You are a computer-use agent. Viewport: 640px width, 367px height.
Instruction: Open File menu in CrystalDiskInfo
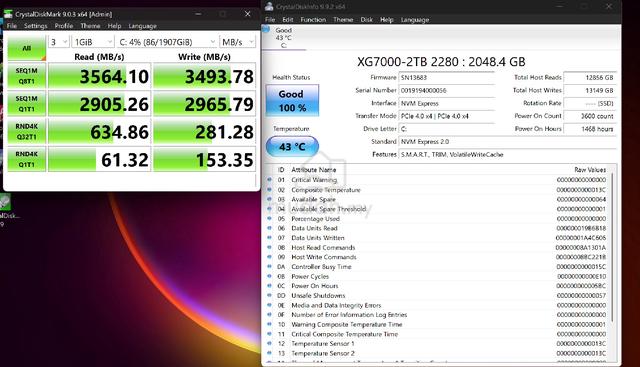270,20
